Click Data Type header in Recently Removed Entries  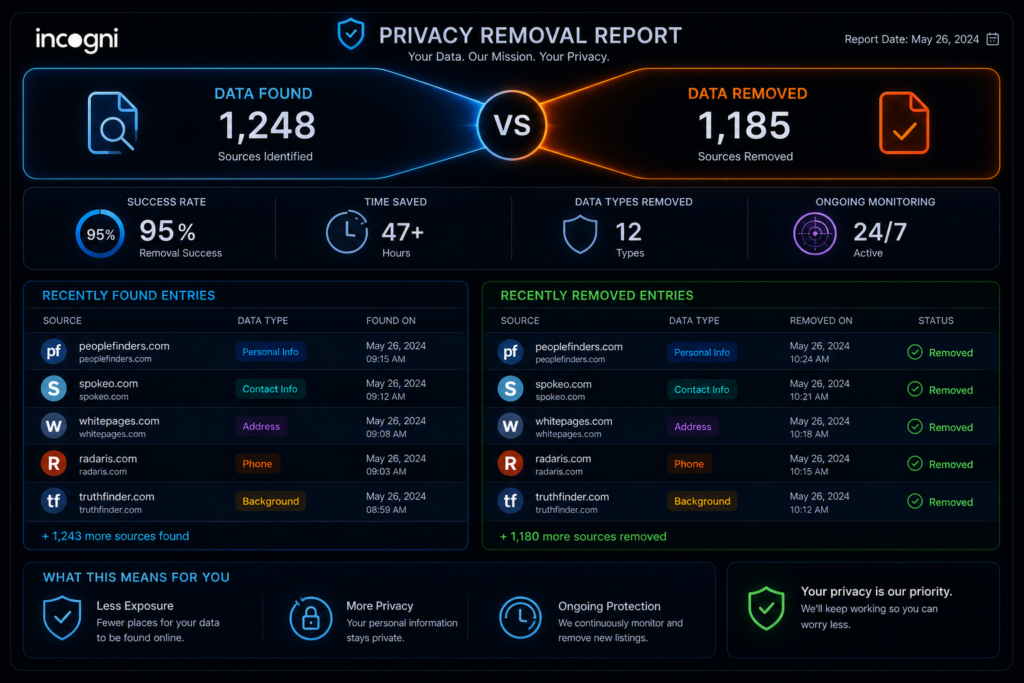tap(694, 321)
